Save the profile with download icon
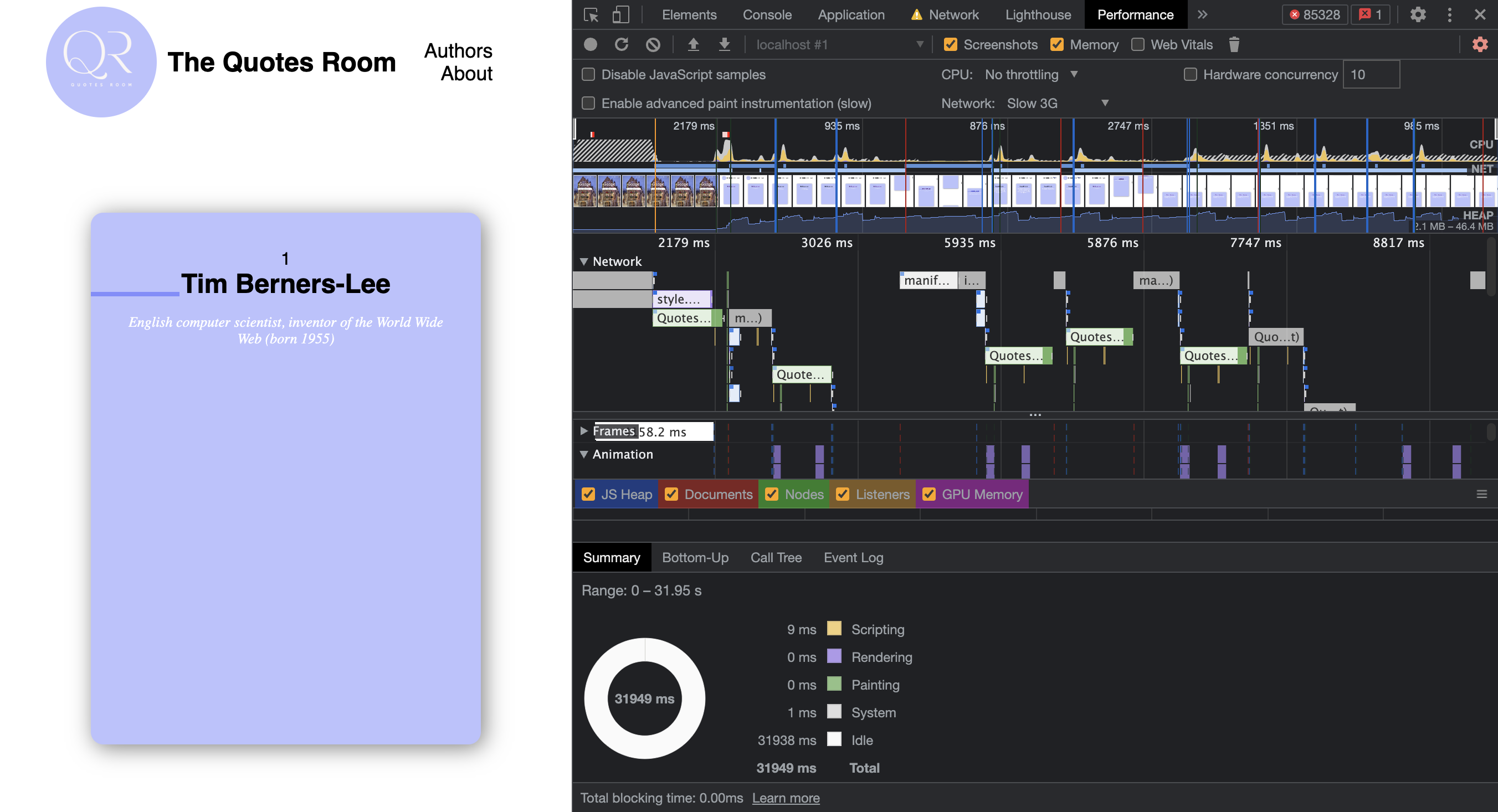This screenshot has width=1498, height=812. tap(725, 44)
